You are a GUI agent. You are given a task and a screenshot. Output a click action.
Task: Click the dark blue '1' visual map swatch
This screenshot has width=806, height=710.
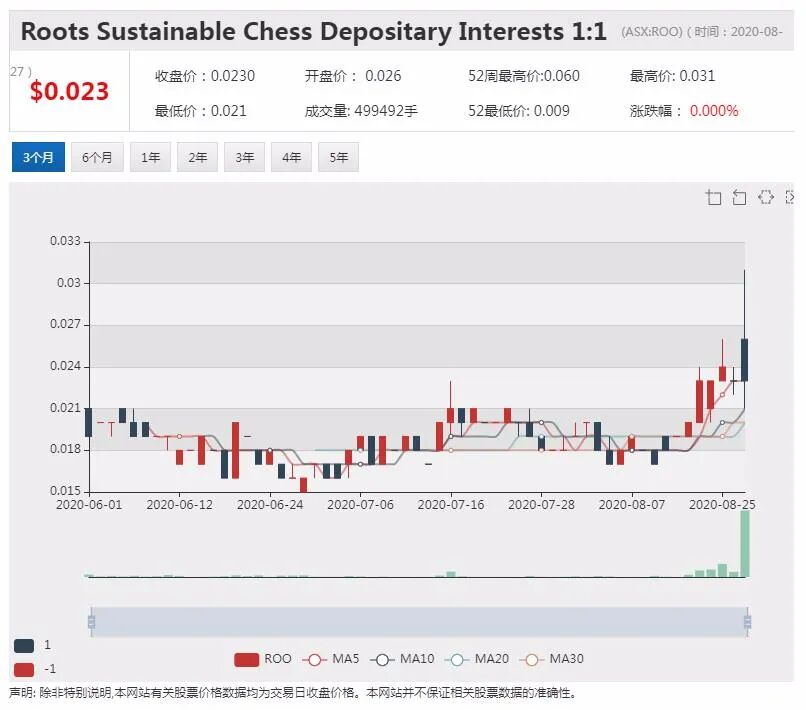24,646
